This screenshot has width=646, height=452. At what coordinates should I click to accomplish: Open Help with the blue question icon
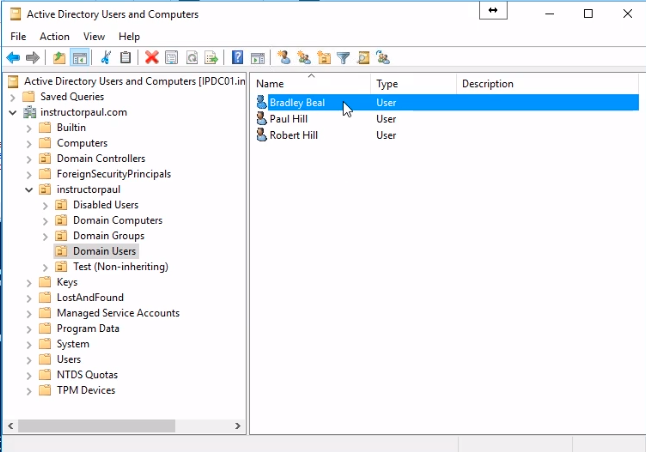click(237, 57)
